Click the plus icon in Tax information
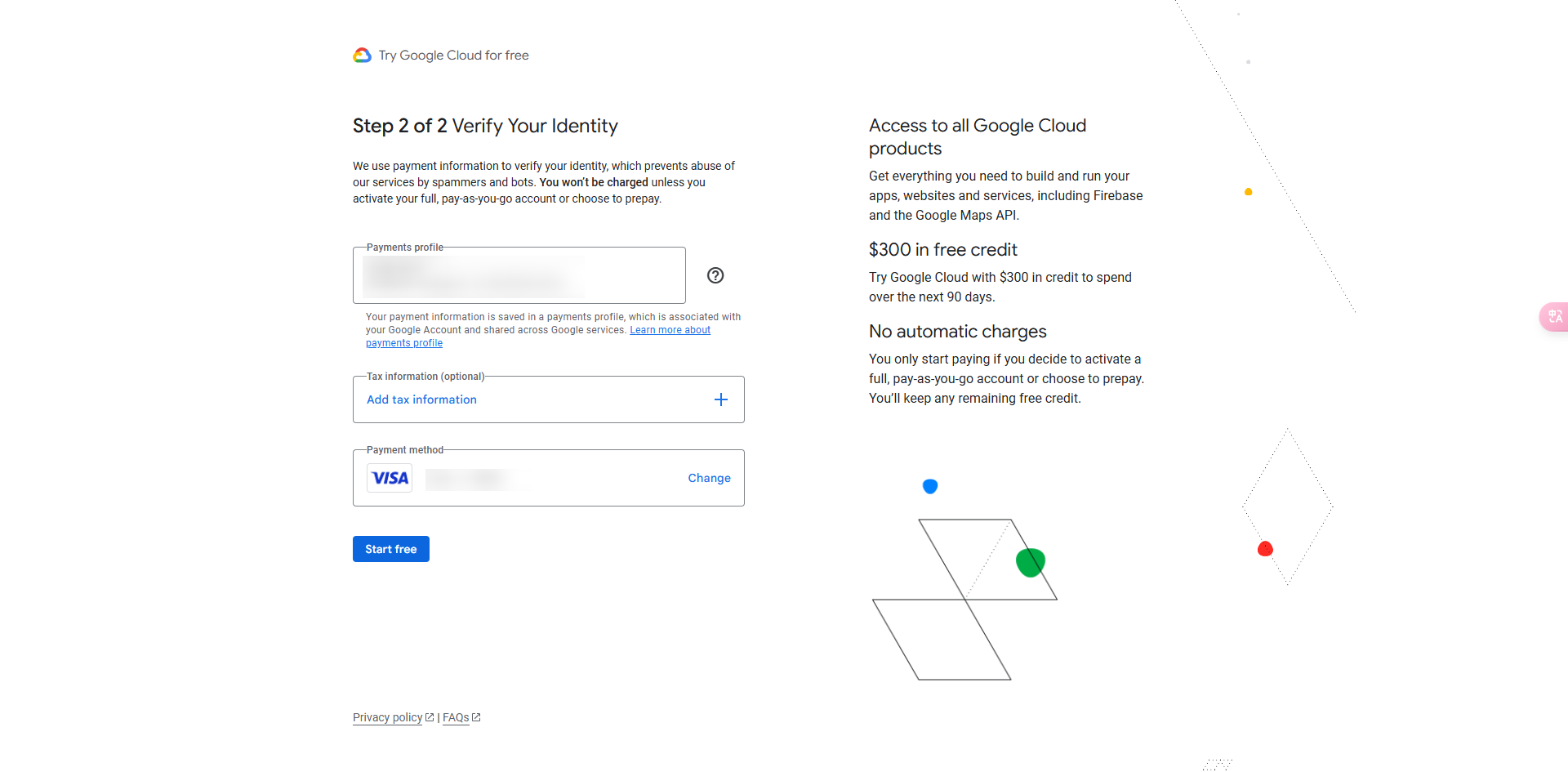 point(721,399)
